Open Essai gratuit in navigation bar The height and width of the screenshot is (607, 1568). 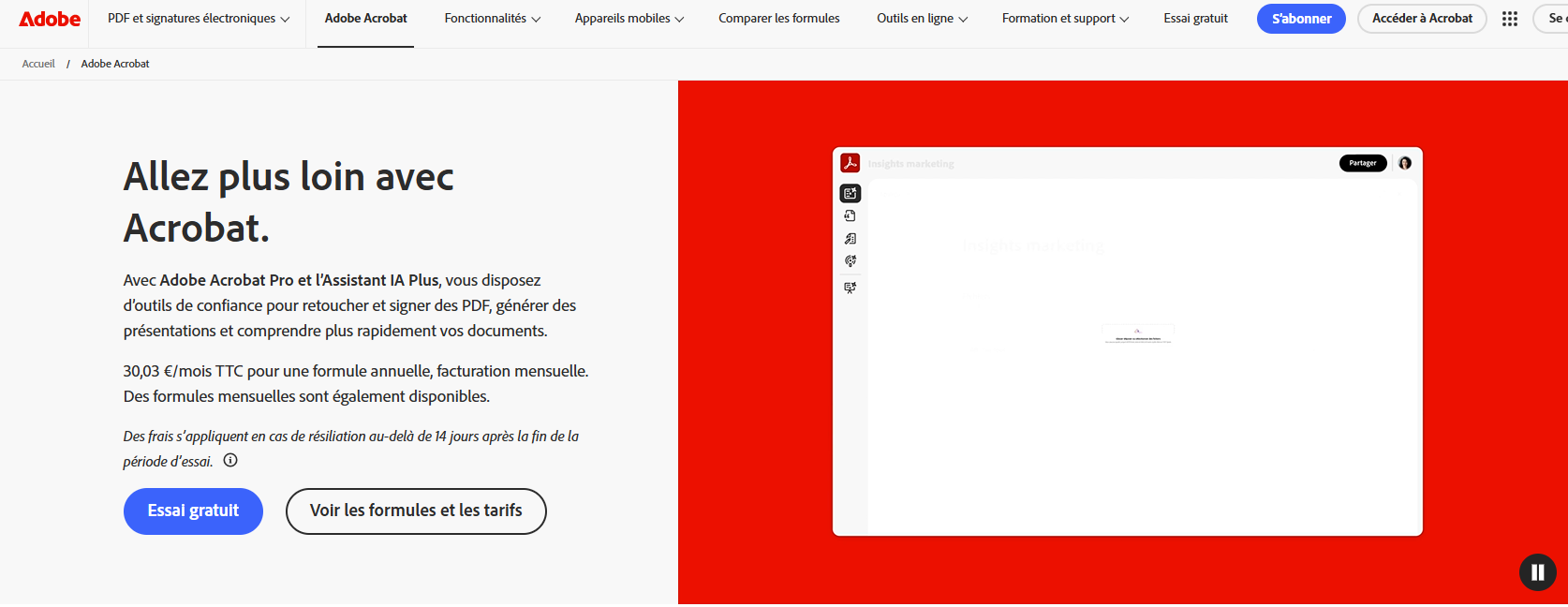[1195, 19]
